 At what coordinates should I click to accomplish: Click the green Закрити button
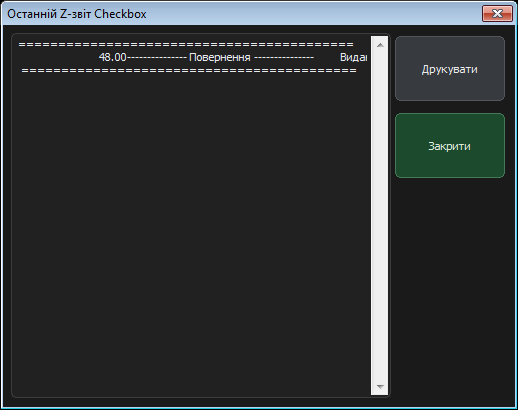[x=450, y=146]
